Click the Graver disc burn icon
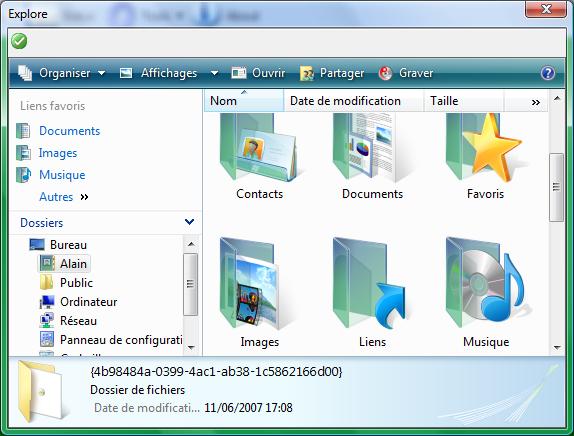574x436 pixels. coord(385,73)
